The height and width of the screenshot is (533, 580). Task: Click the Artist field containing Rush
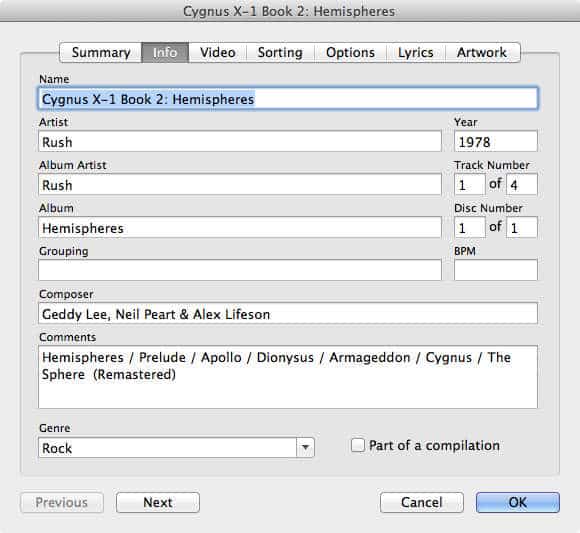[240, 141]
